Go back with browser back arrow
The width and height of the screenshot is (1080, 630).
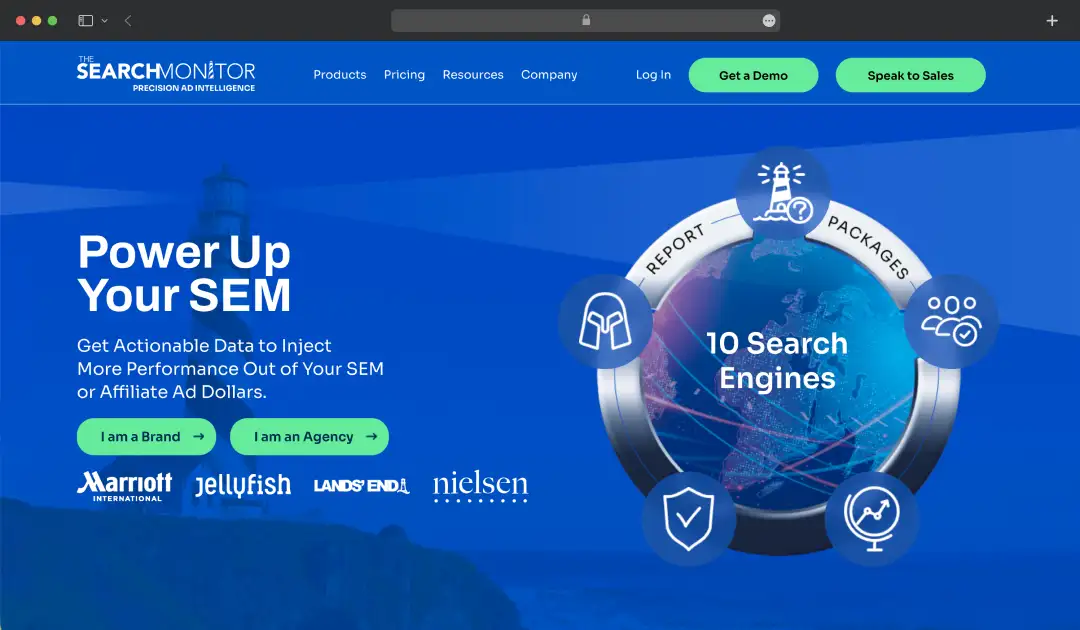coord(128,21)
